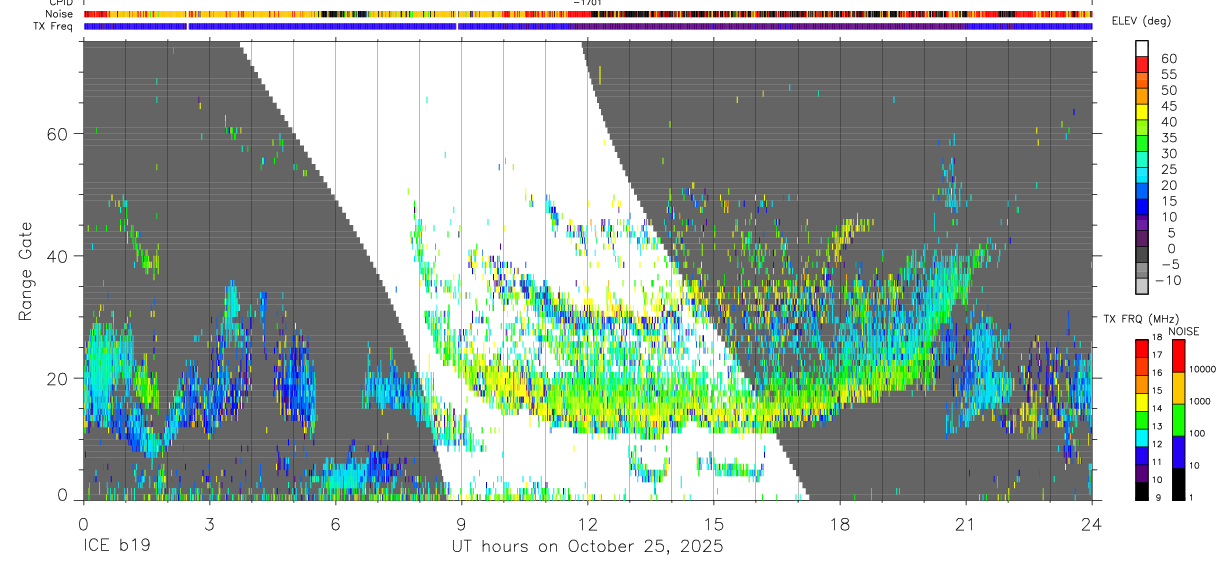
Task: Click the '9' hour tick label on x-axis
Action: pyautogui.click(x=461, y=524)
